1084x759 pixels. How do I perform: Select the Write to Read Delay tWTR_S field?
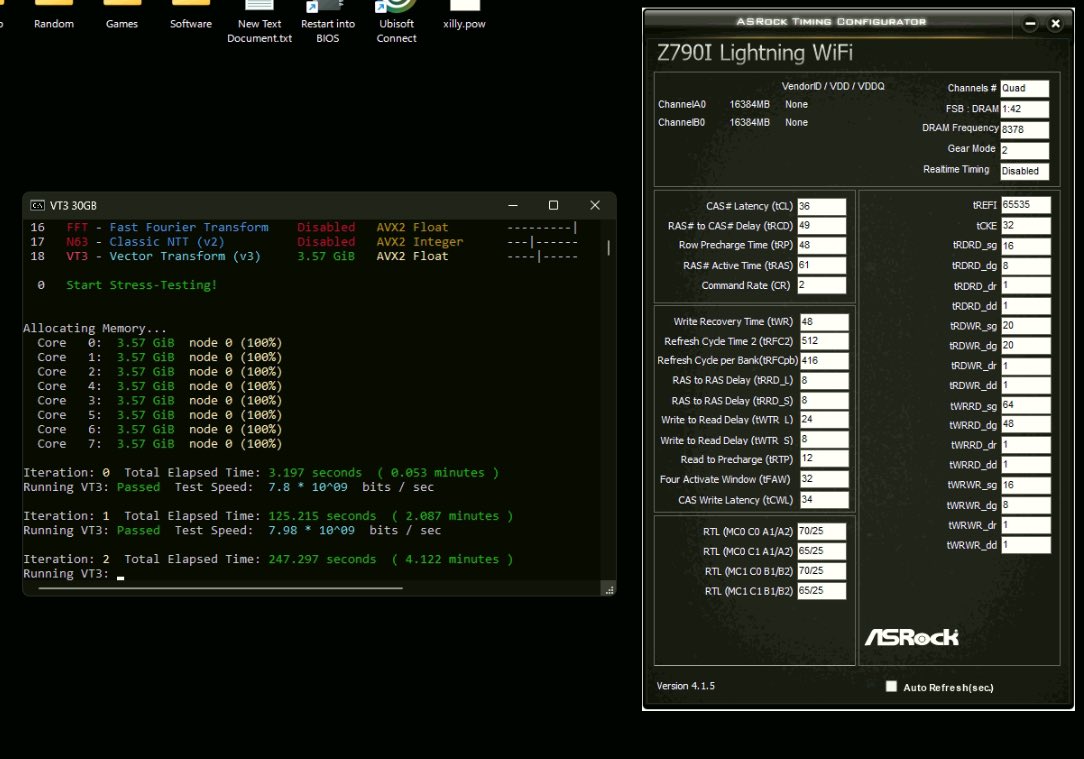824,440
